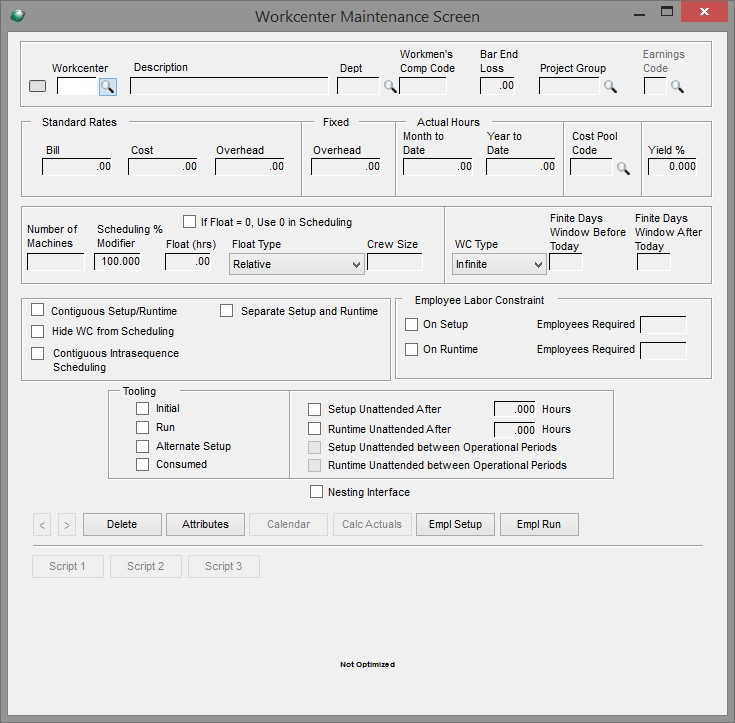
Task: Open the Workcenter lookup magnifier
Action: [108, 87]
